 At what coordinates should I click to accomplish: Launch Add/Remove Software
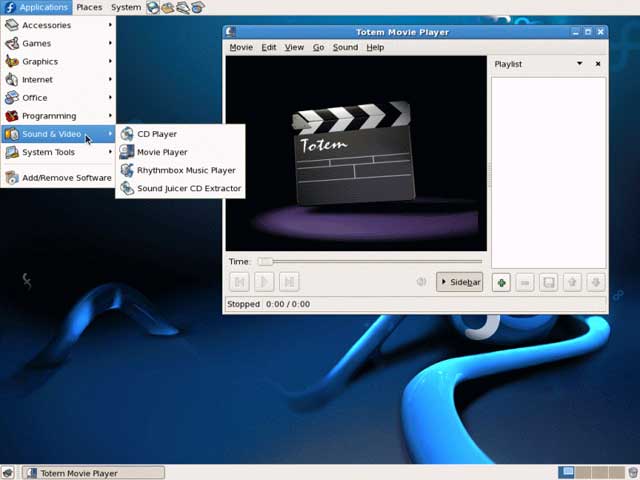[58, 178]
